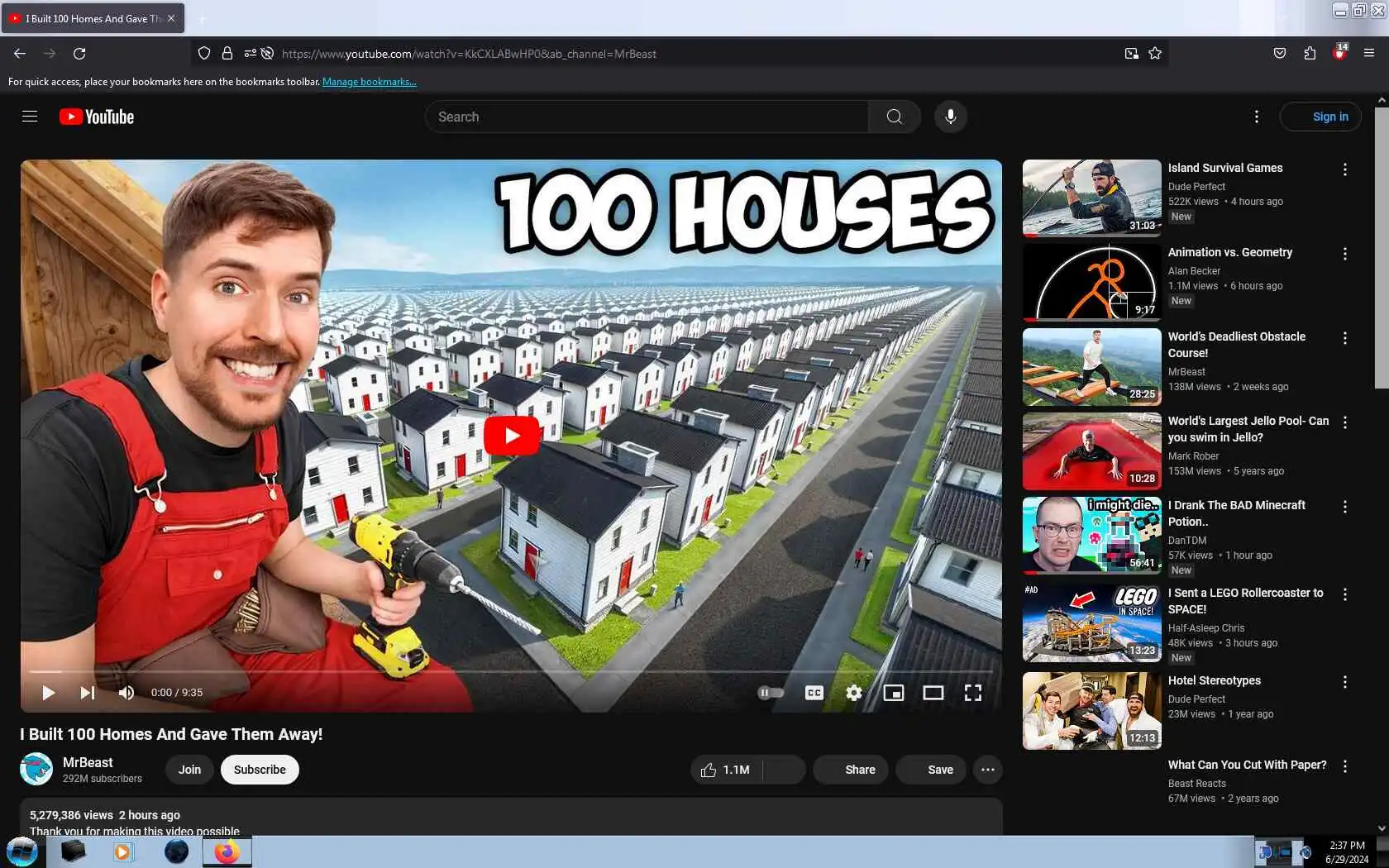Play video using large red play button
This screenshot has width=1389, height=868.
pyautogui.click(x=512, y=436)
